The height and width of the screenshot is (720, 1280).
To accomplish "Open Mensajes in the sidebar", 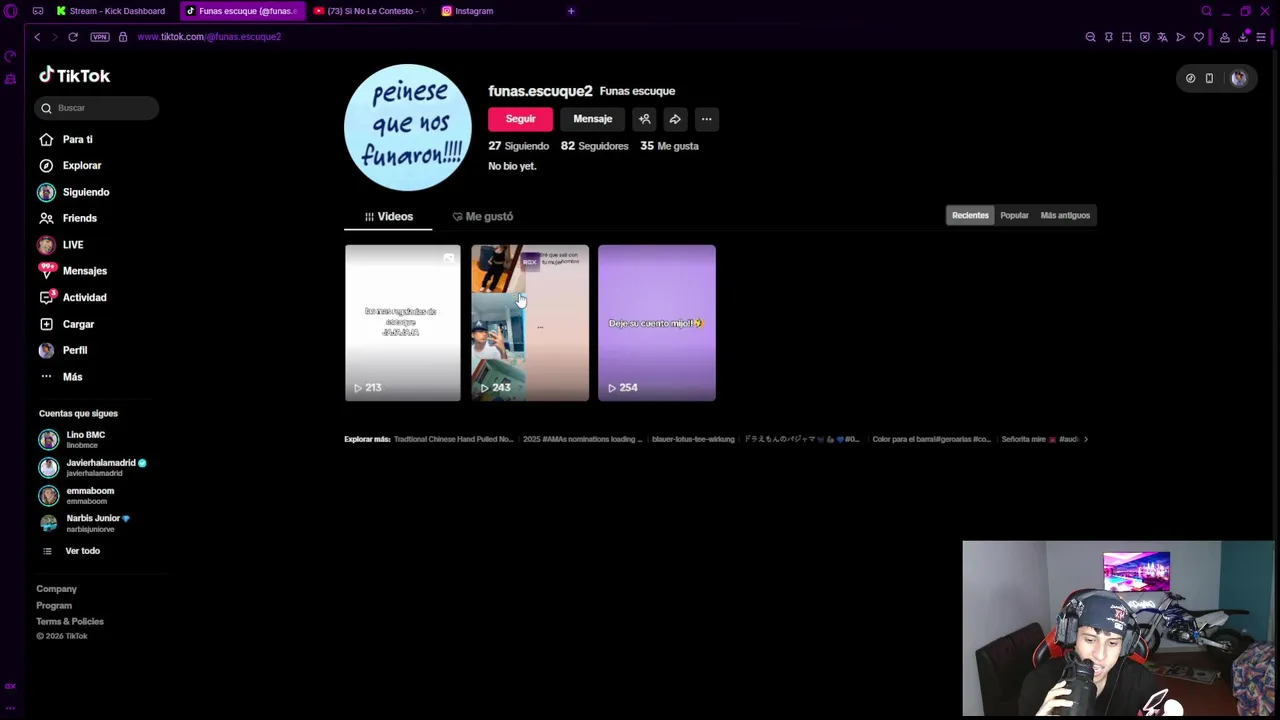I will [72, 271].
